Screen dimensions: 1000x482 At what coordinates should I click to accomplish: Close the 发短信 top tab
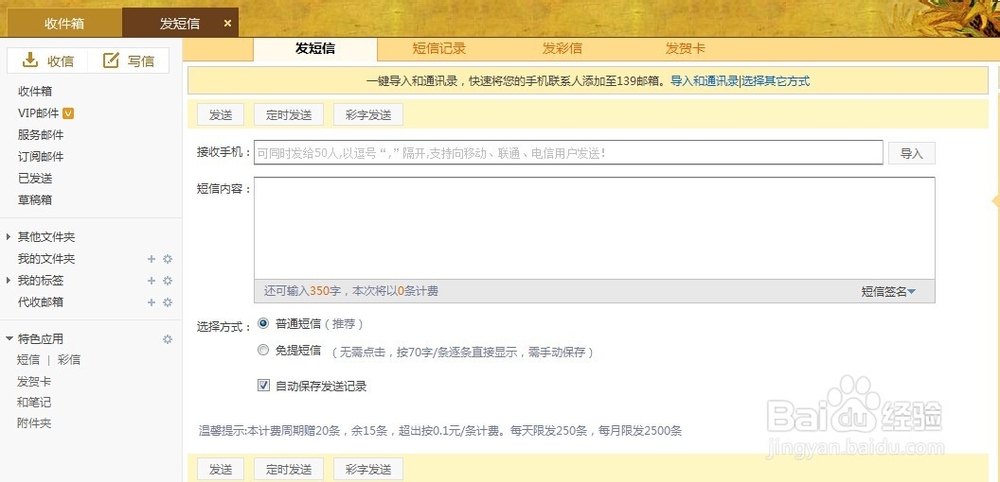228,24
